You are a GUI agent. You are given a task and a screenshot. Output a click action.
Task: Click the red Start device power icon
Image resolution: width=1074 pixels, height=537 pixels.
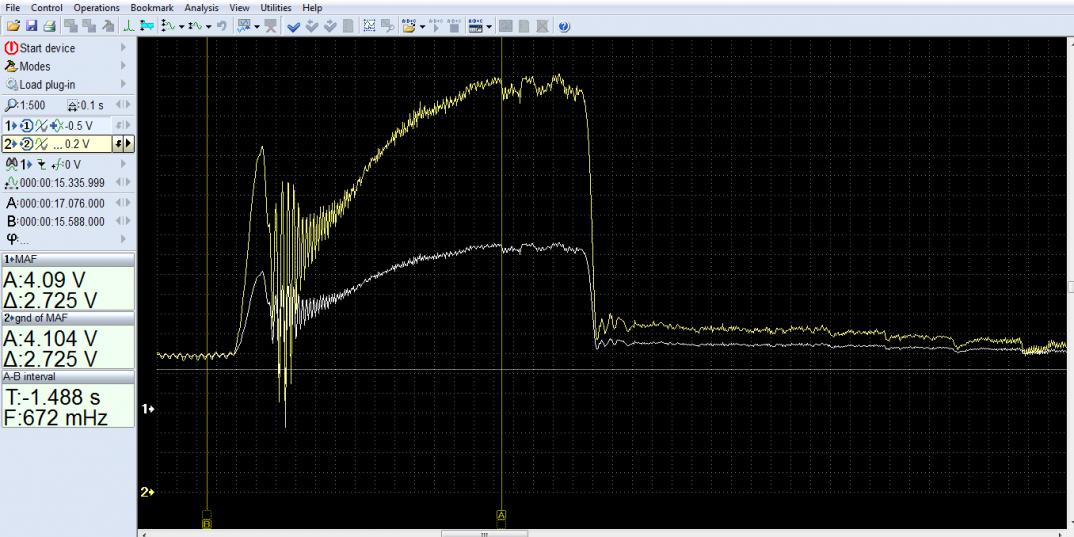coord(11,48)
